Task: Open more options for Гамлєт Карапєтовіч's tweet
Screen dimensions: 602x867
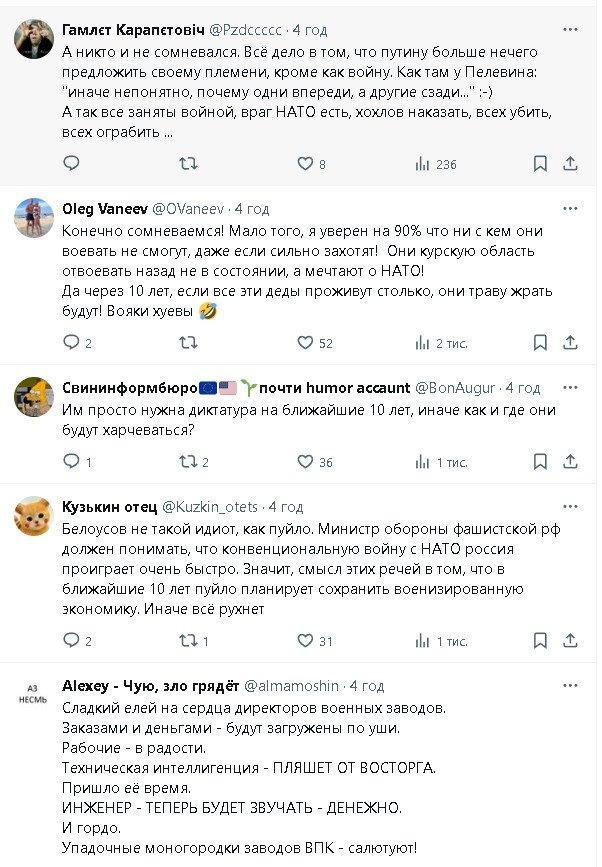Action: [570, 30]
